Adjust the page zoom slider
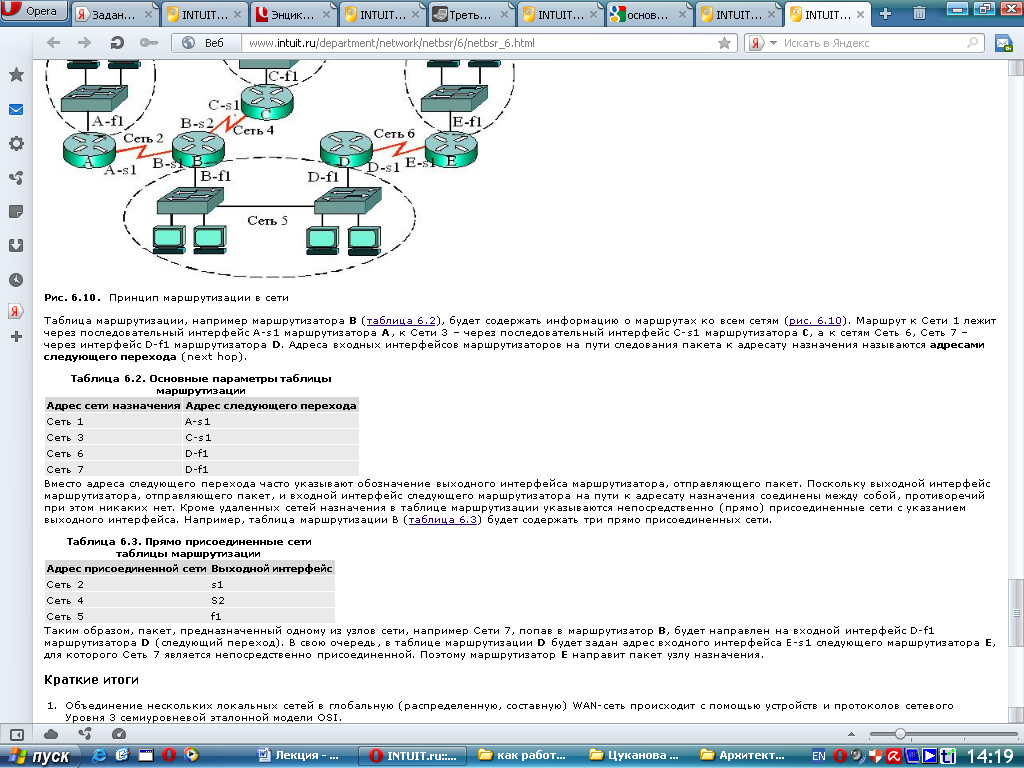1024x768 pixels. coord(900,734)
